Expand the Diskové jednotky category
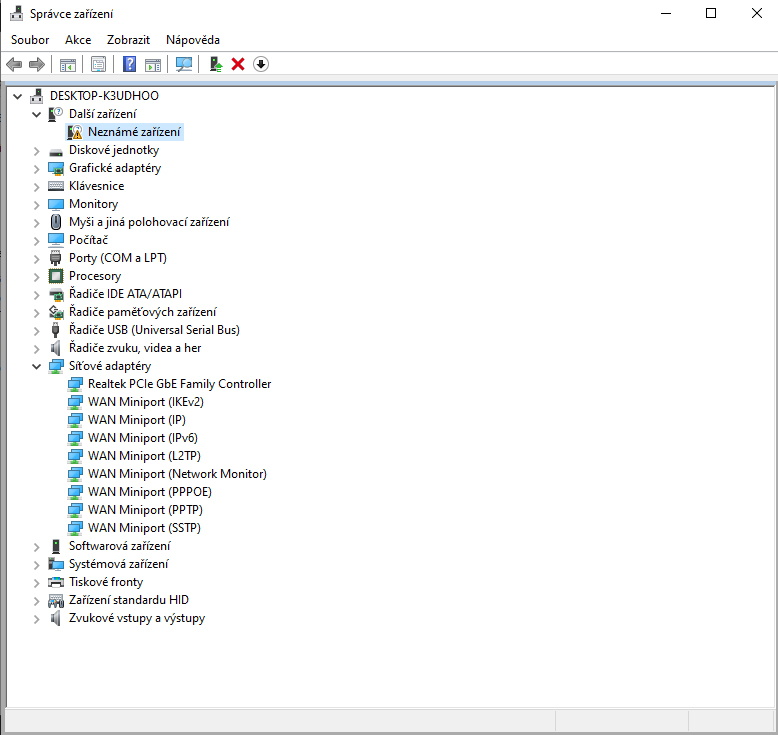 point(37,150)
